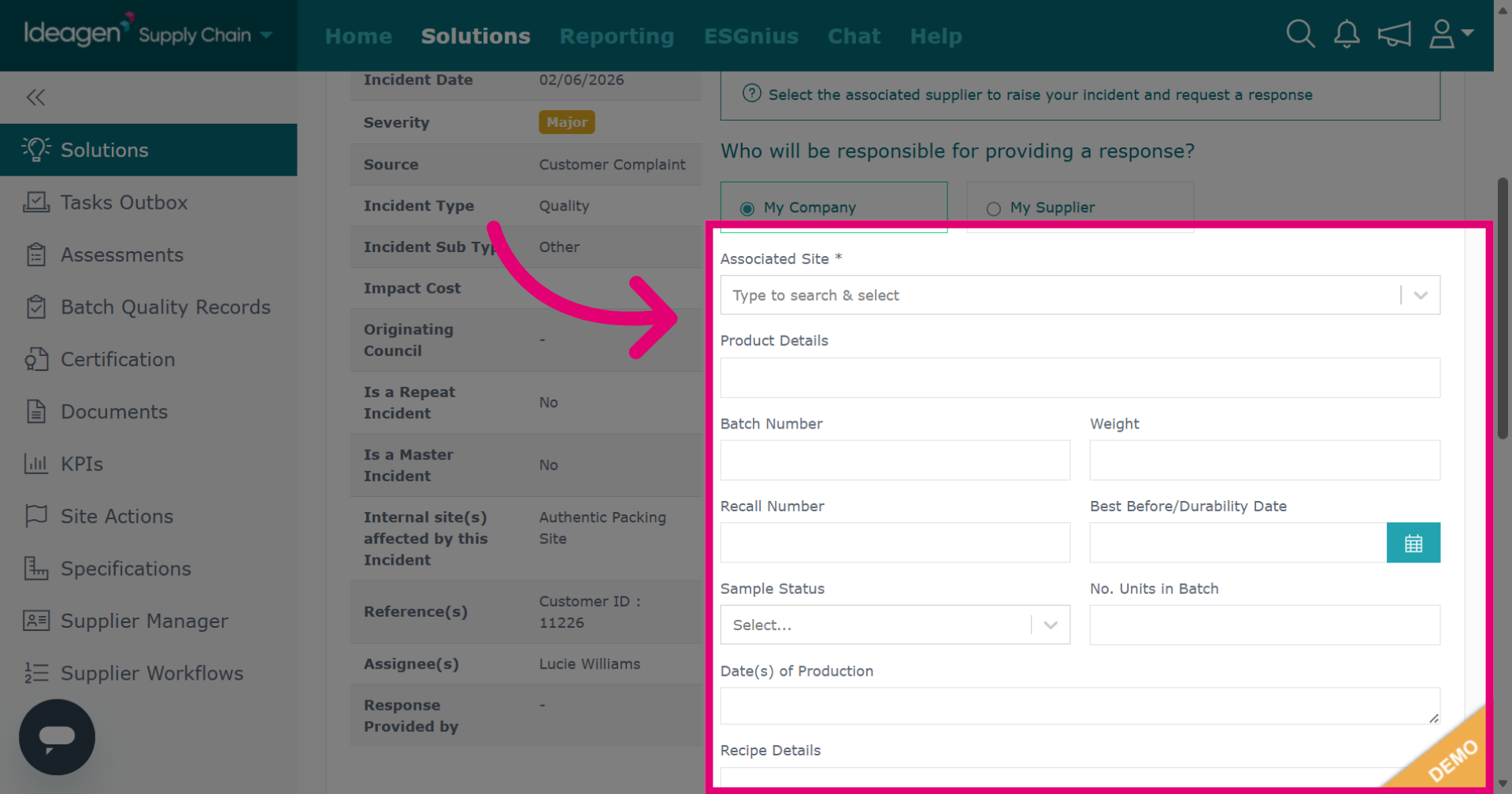Click the help question mark info icon
The width and height of the screenshot is (1512, 794).
coord(752,94)
